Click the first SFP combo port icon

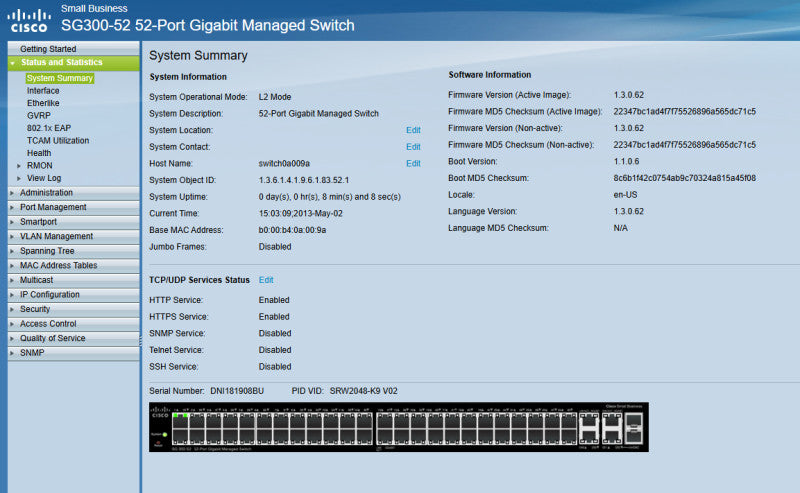click(589, 428)
